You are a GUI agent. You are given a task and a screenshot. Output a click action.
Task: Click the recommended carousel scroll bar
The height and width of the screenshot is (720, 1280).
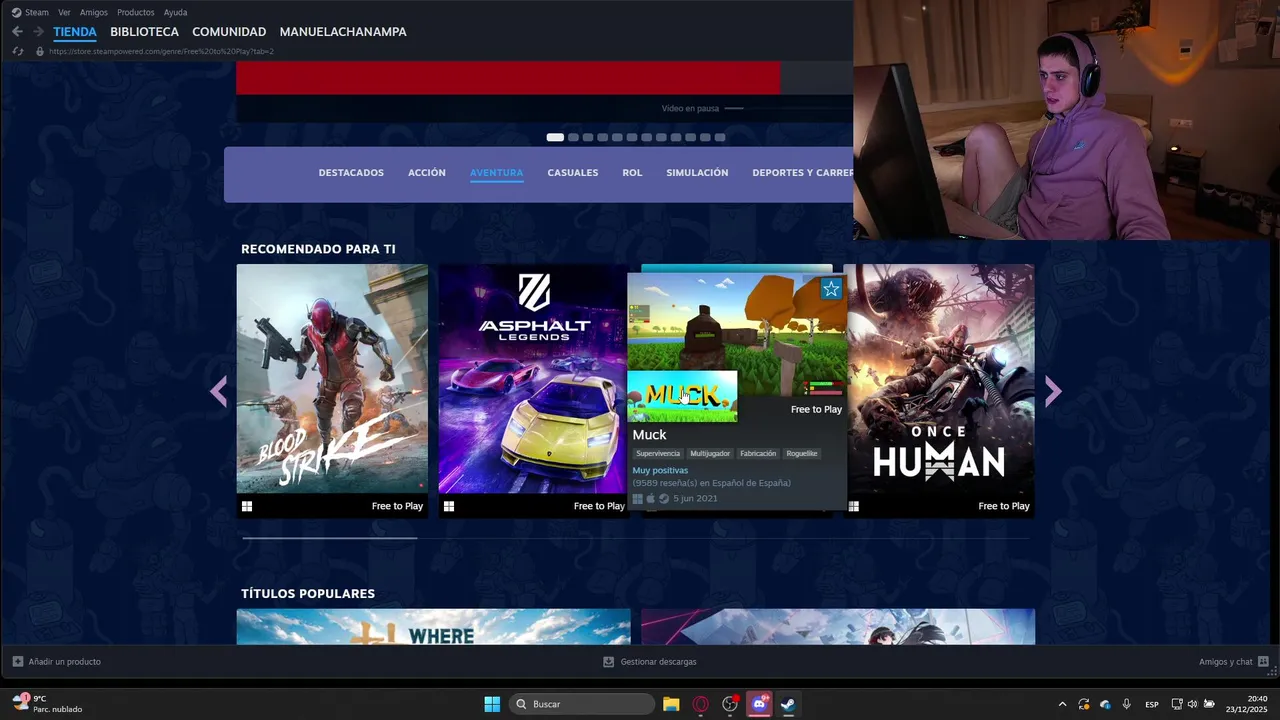(330, 538)
